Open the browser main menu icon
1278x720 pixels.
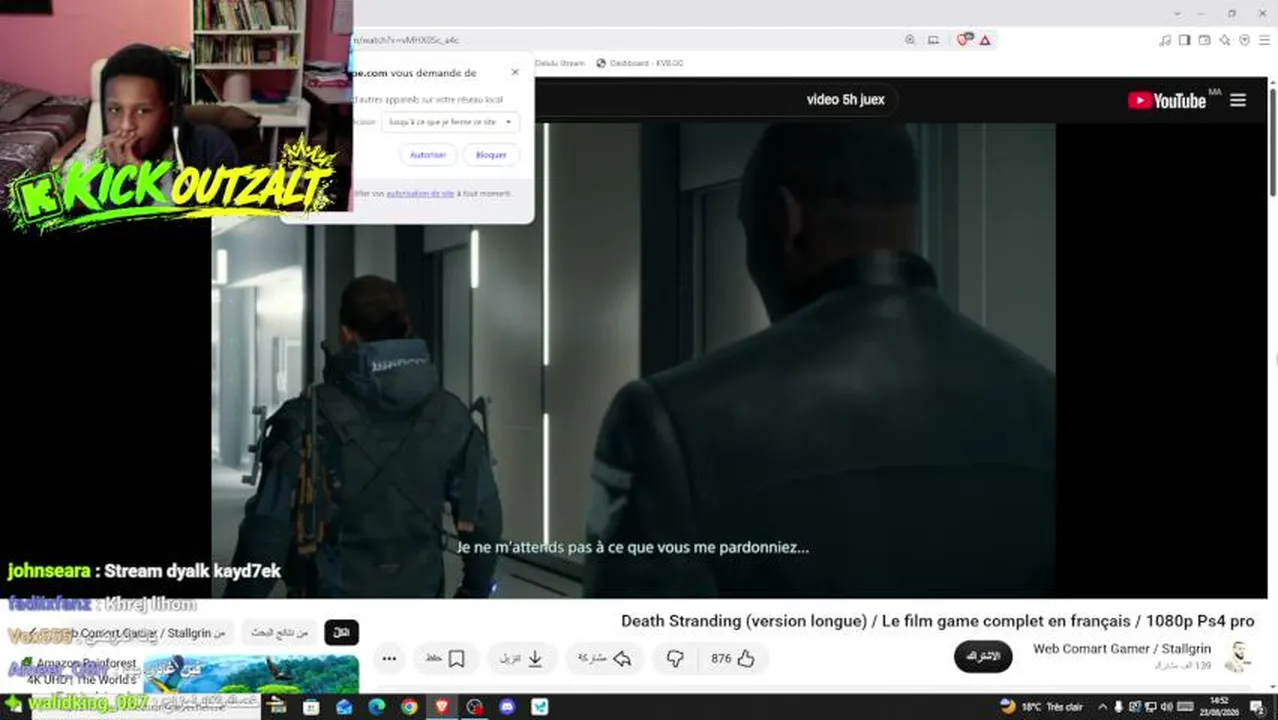coord(1265,40)
